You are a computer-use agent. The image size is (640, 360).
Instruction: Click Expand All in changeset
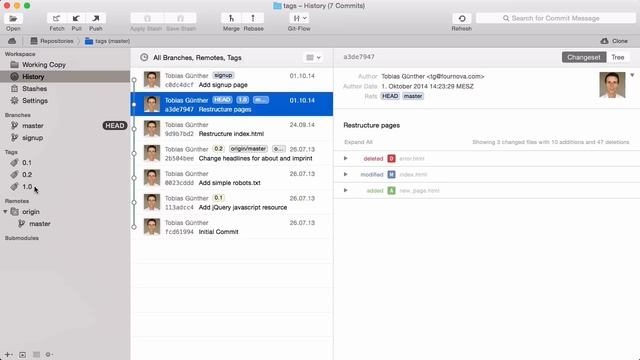(358, 142)
